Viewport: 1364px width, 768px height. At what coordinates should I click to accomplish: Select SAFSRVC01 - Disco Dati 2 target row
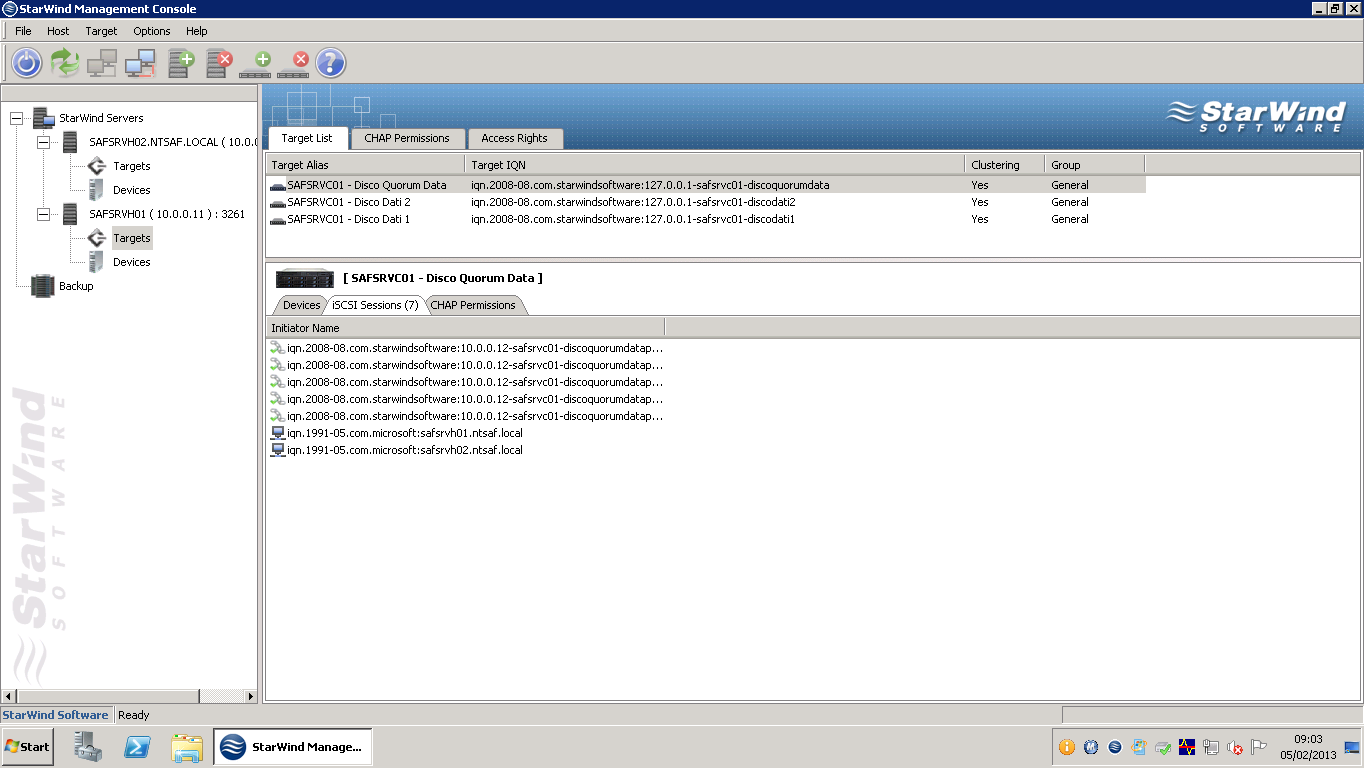click(x=706, y=202)
